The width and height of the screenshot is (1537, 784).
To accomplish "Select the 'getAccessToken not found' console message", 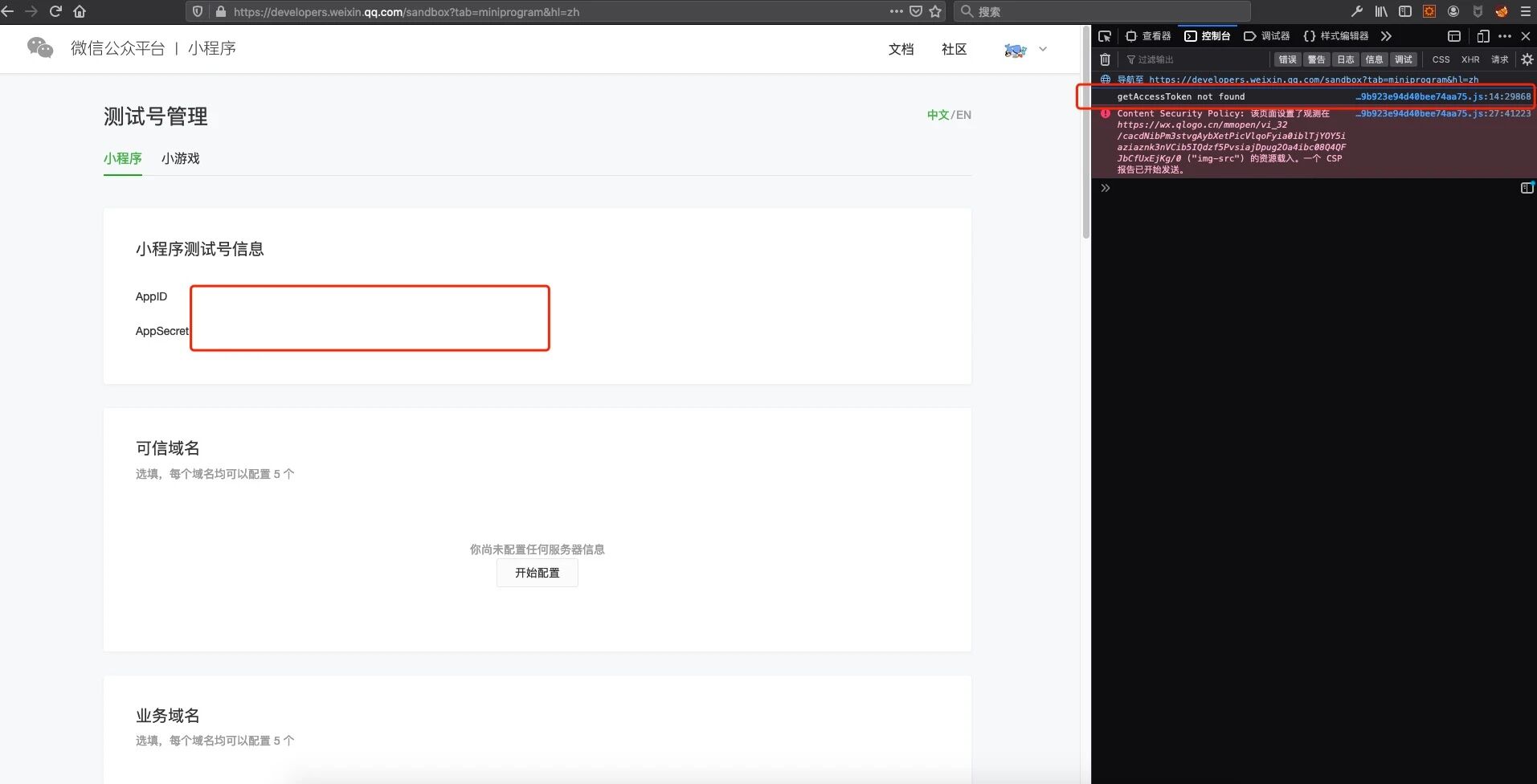I will pos(1181,96).
